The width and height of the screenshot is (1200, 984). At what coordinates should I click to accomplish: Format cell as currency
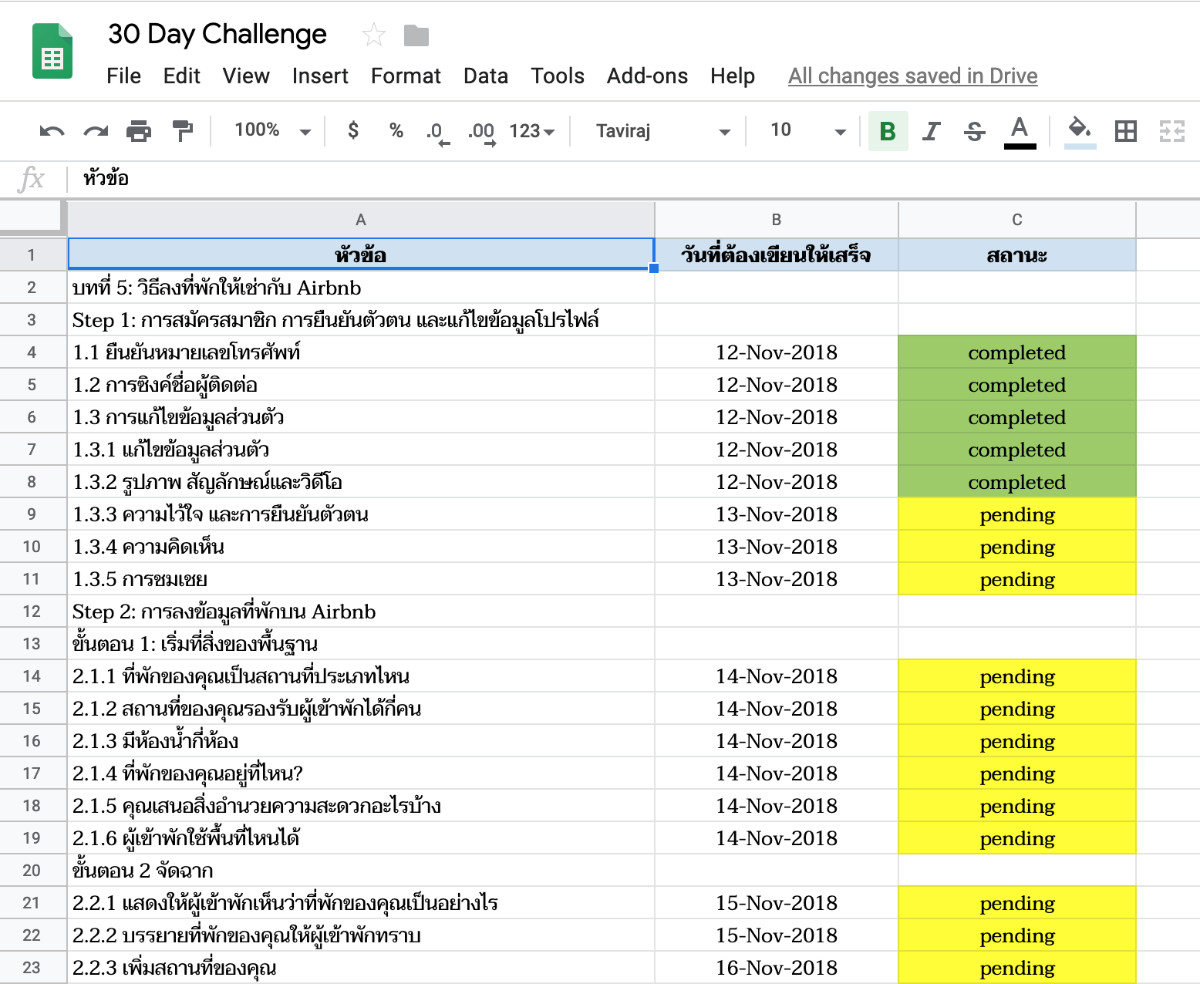click(353, 130)
